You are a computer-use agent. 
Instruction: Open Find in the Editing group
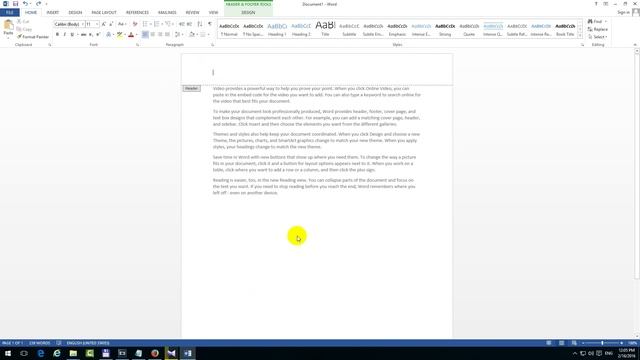click(x=595, y=21)
